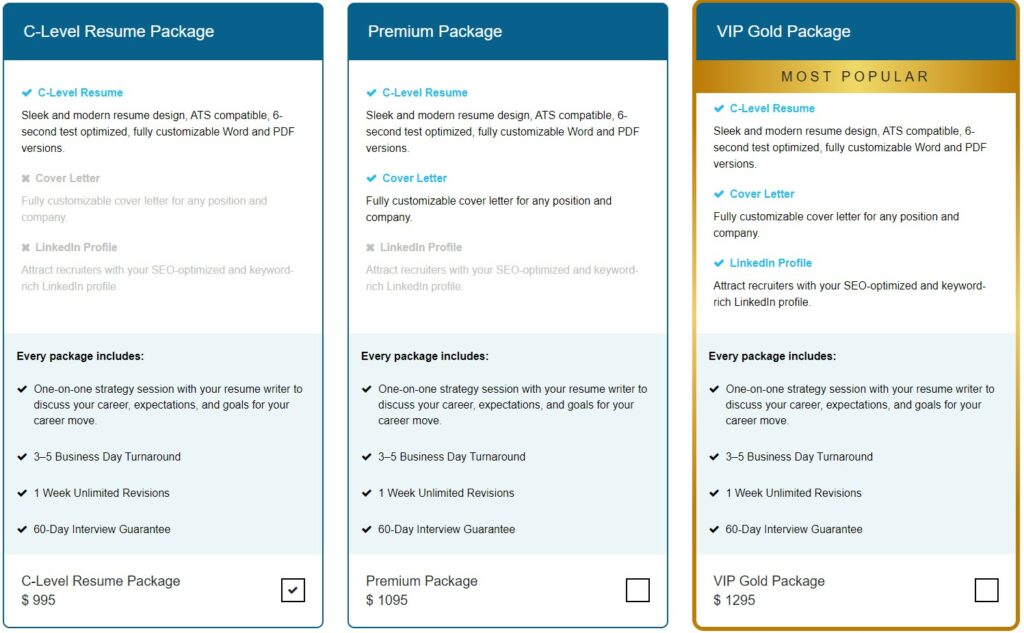Click the VIP Gold Package header bar
The height and width of the screenshot is (633, 1024).
click(855, 31)
